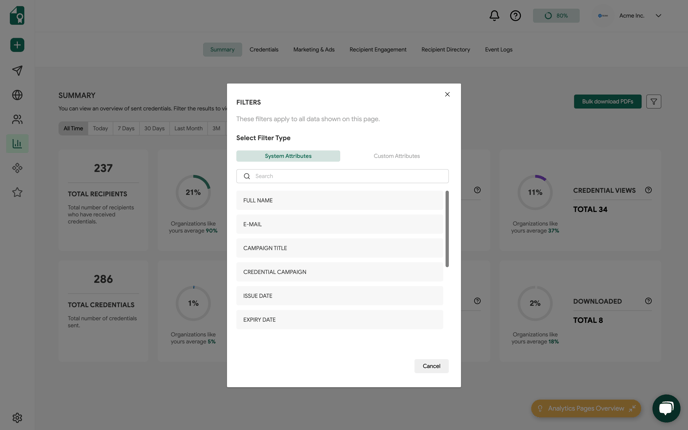Choose the EXPIRY DATE filter attribute
Screen dimensions: 688x430
point(340,320)
